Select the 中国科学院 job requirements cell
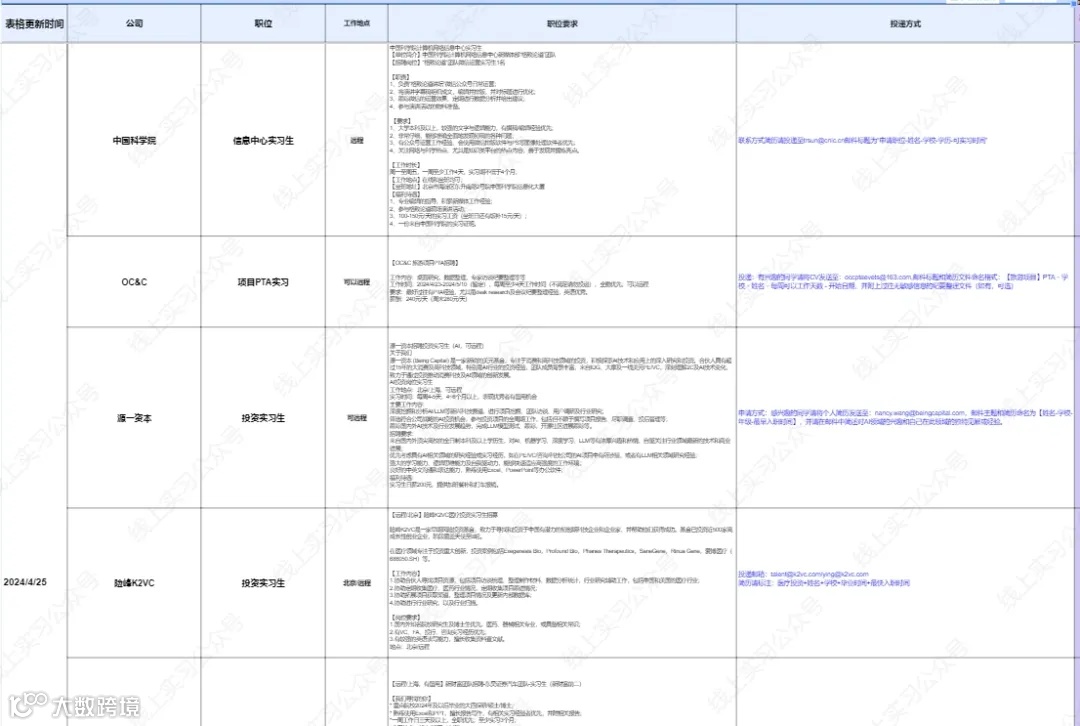Image resolution: width=1080 pixels, height=726 pixels. click(562, 140)
